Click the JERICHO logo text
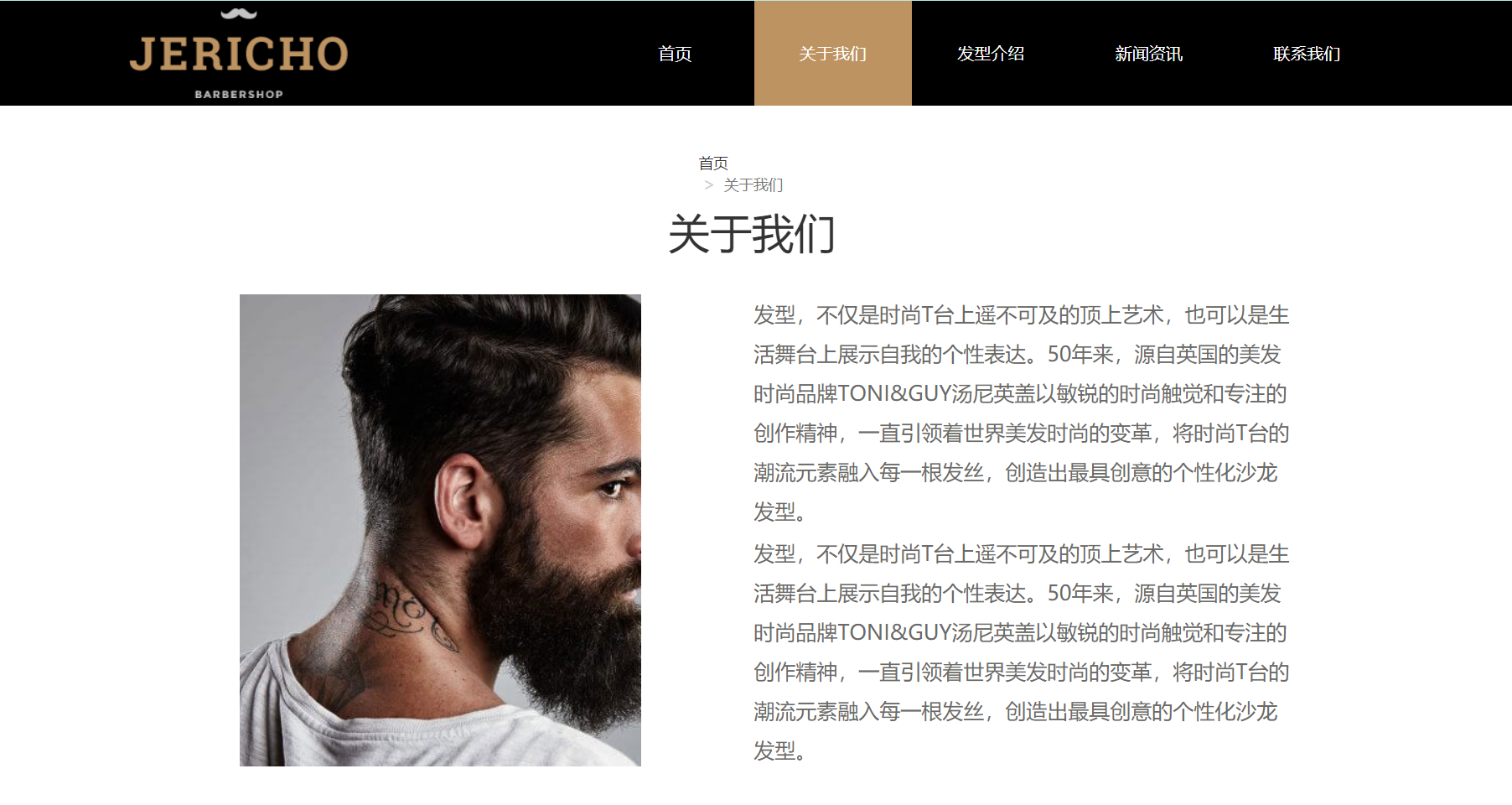 click(239, 55)
